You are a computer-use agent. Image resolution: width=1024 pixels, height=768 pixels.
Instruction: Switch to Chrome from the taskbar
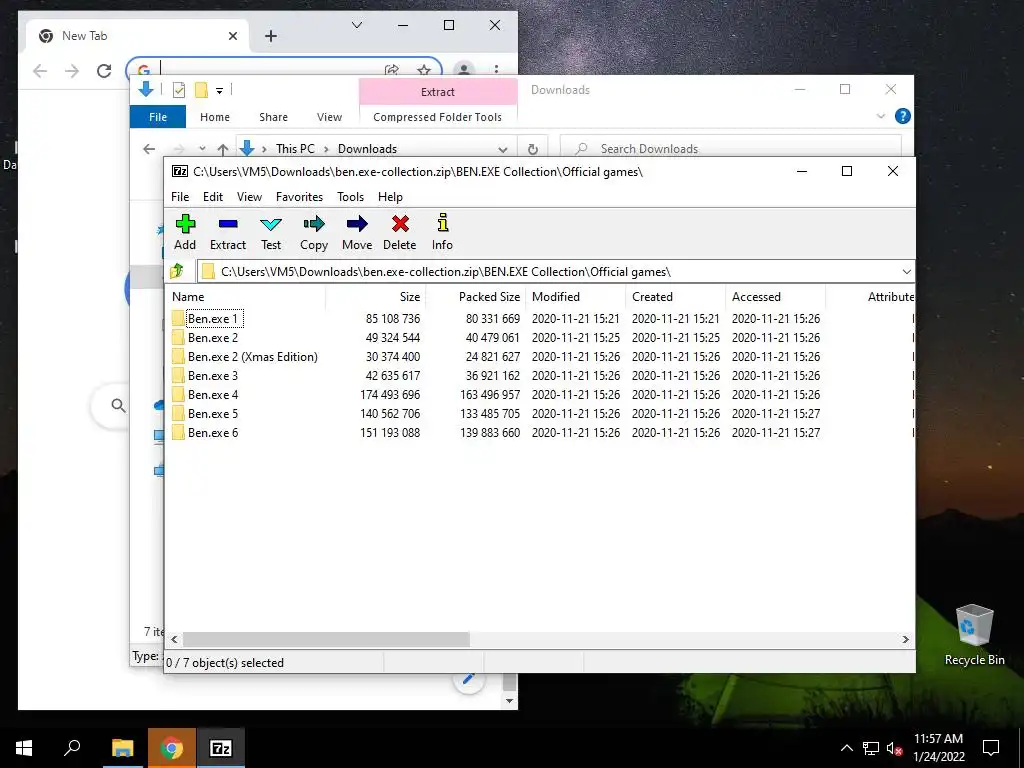171,748
